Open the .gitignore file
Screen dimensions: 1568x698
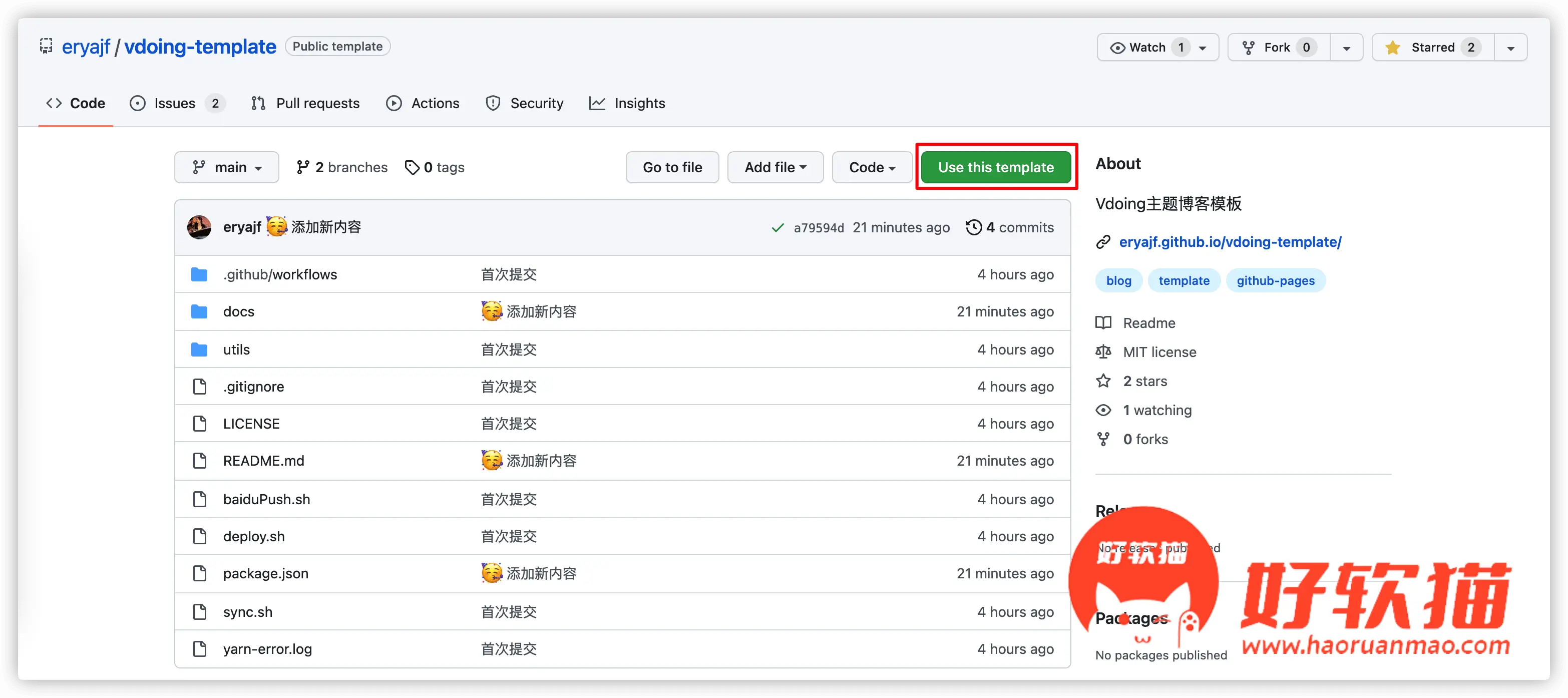click(x=253, y=387)
